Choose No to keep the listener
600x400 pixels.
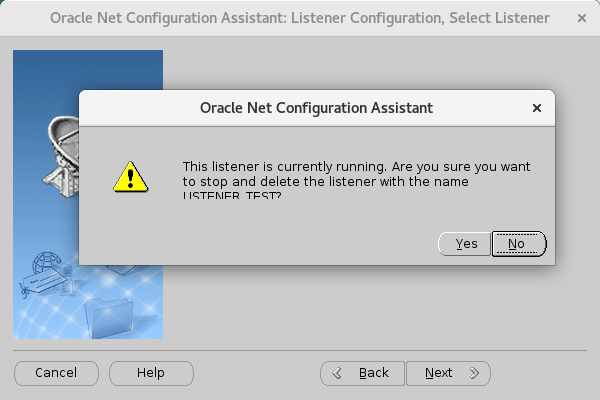[x=519, y=244]
